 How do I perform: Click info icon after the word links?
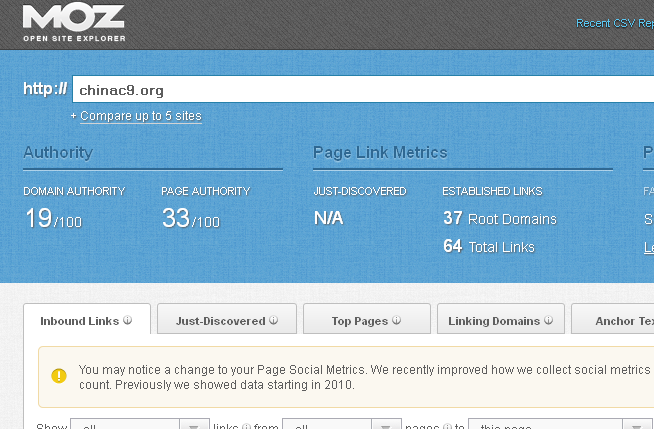(x=247, y=426)
